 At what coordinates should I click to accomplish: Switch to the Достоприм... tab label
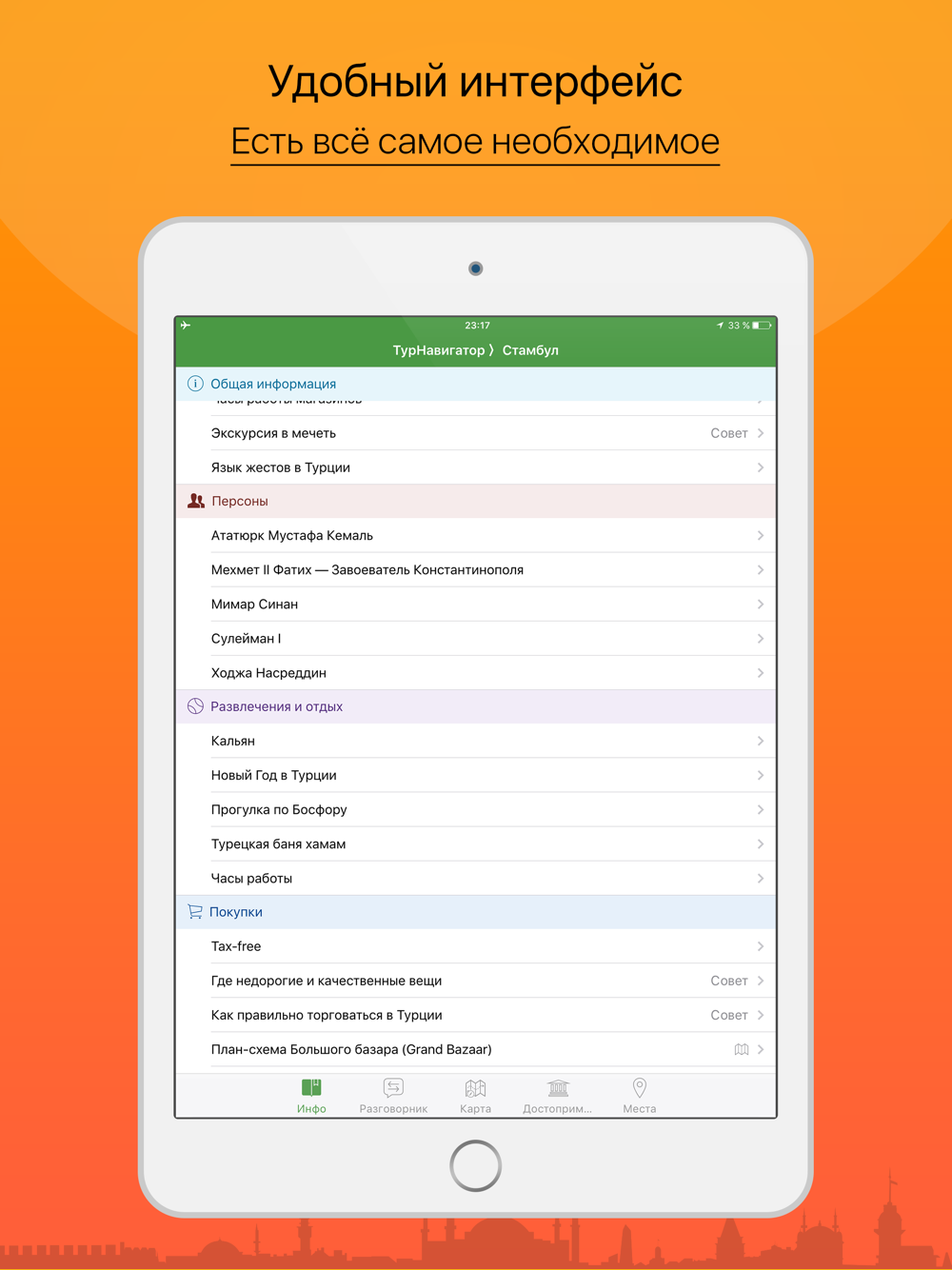558,1109
